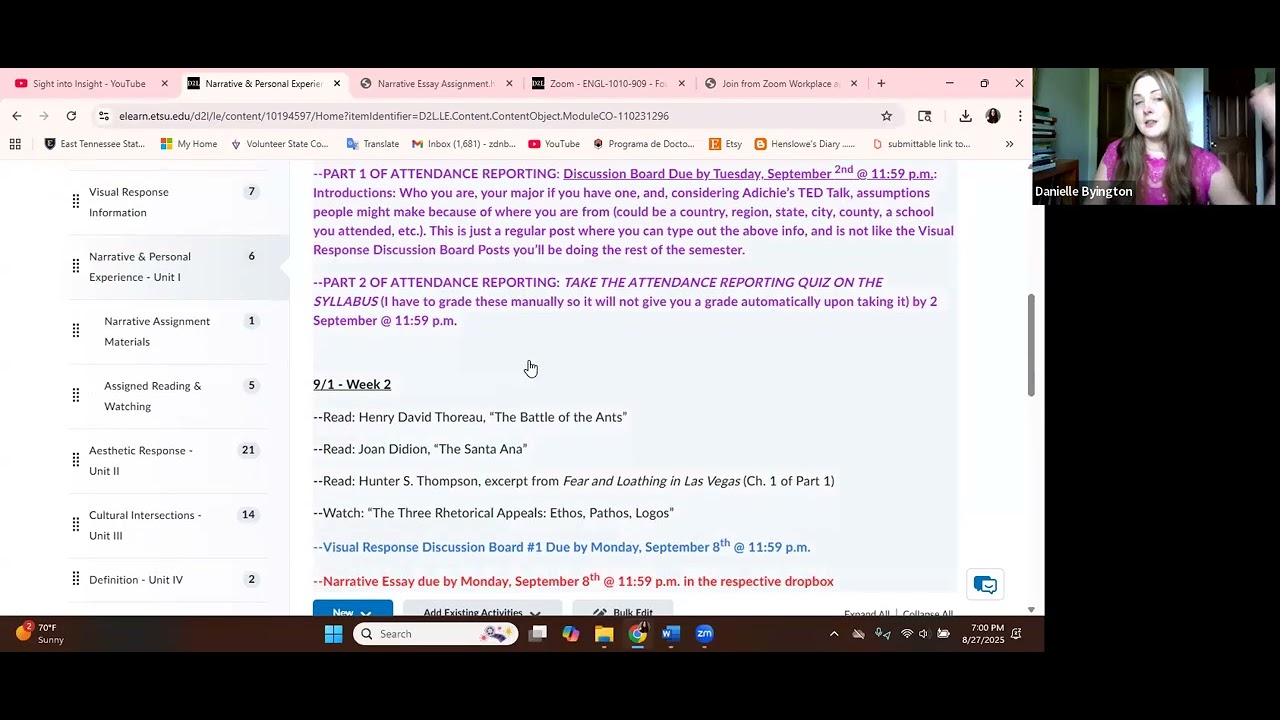The width and height of the screenshot is (1280, 720).
Task: Open the YouTube bookmark
Action: coord(554,144)
